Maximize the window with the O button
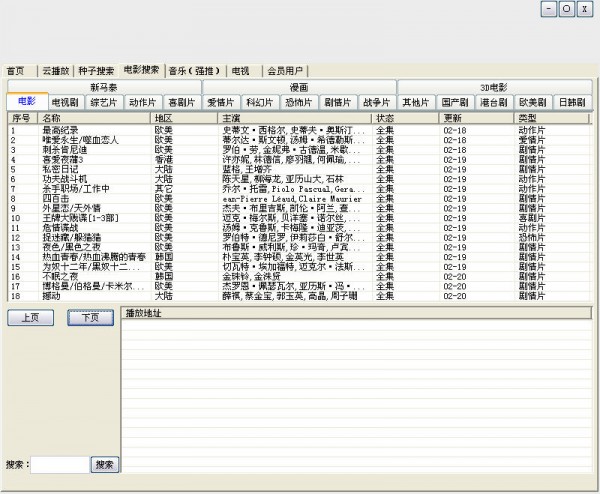Screen dimensions: 600x494 [x=567, y=9]
